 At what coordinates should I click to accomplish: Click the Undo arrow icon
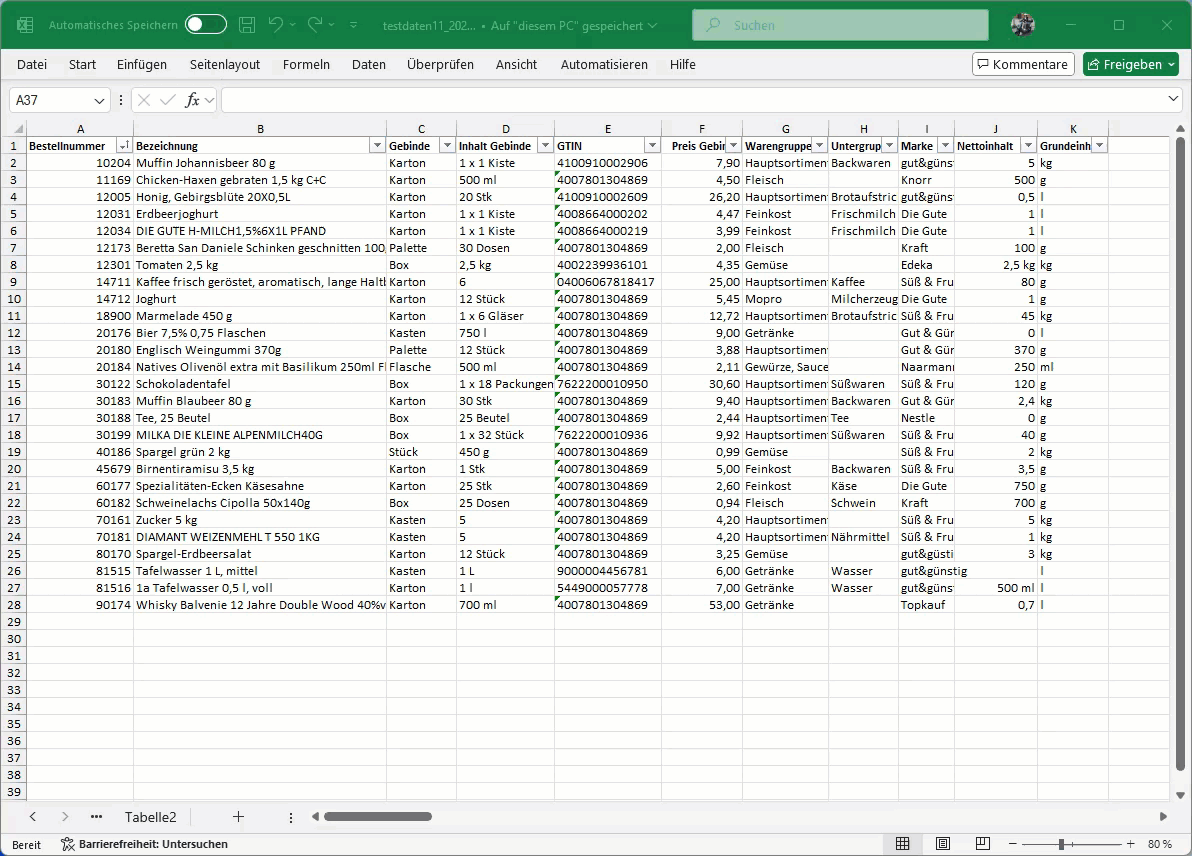[x=277, y=25]
